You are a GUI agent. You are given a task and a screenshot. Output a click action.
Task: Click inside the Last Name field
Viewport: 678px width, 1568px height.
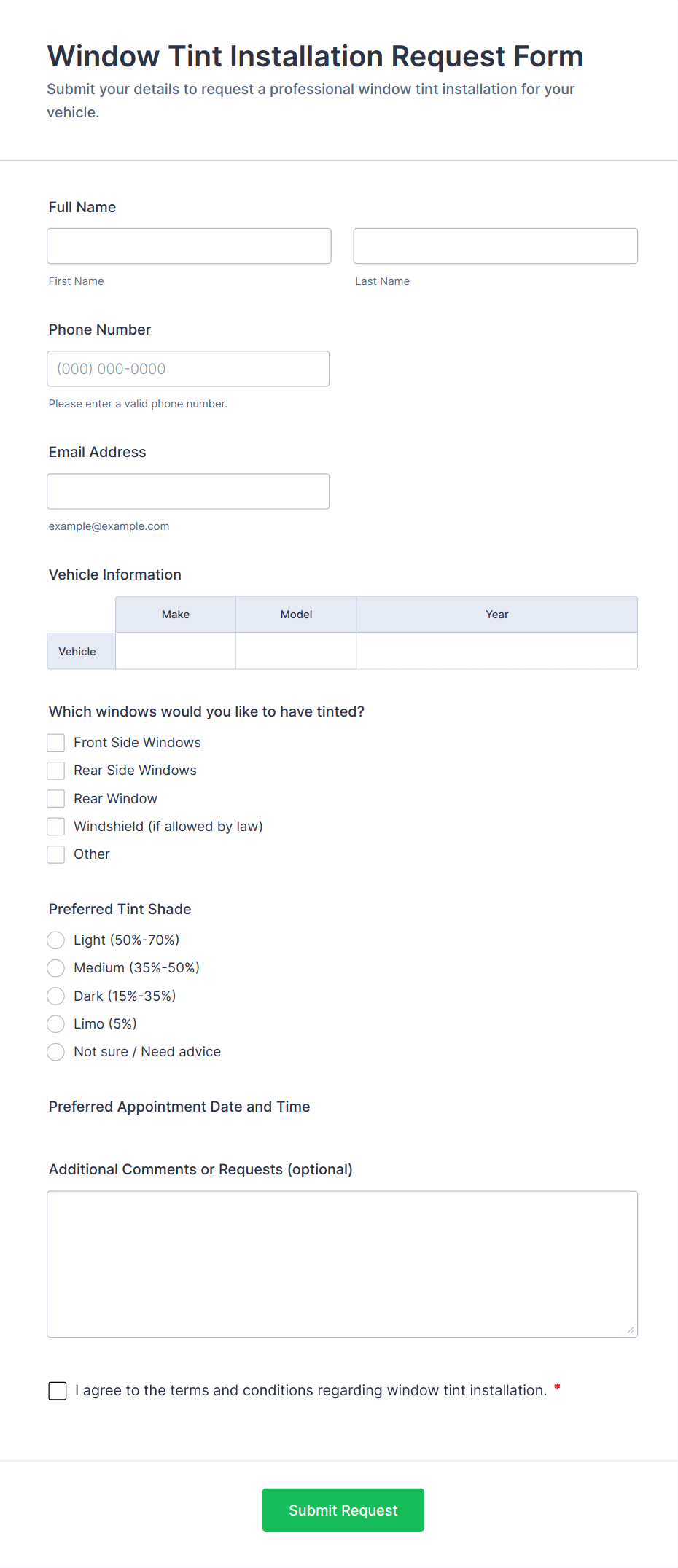click(495, 246)
